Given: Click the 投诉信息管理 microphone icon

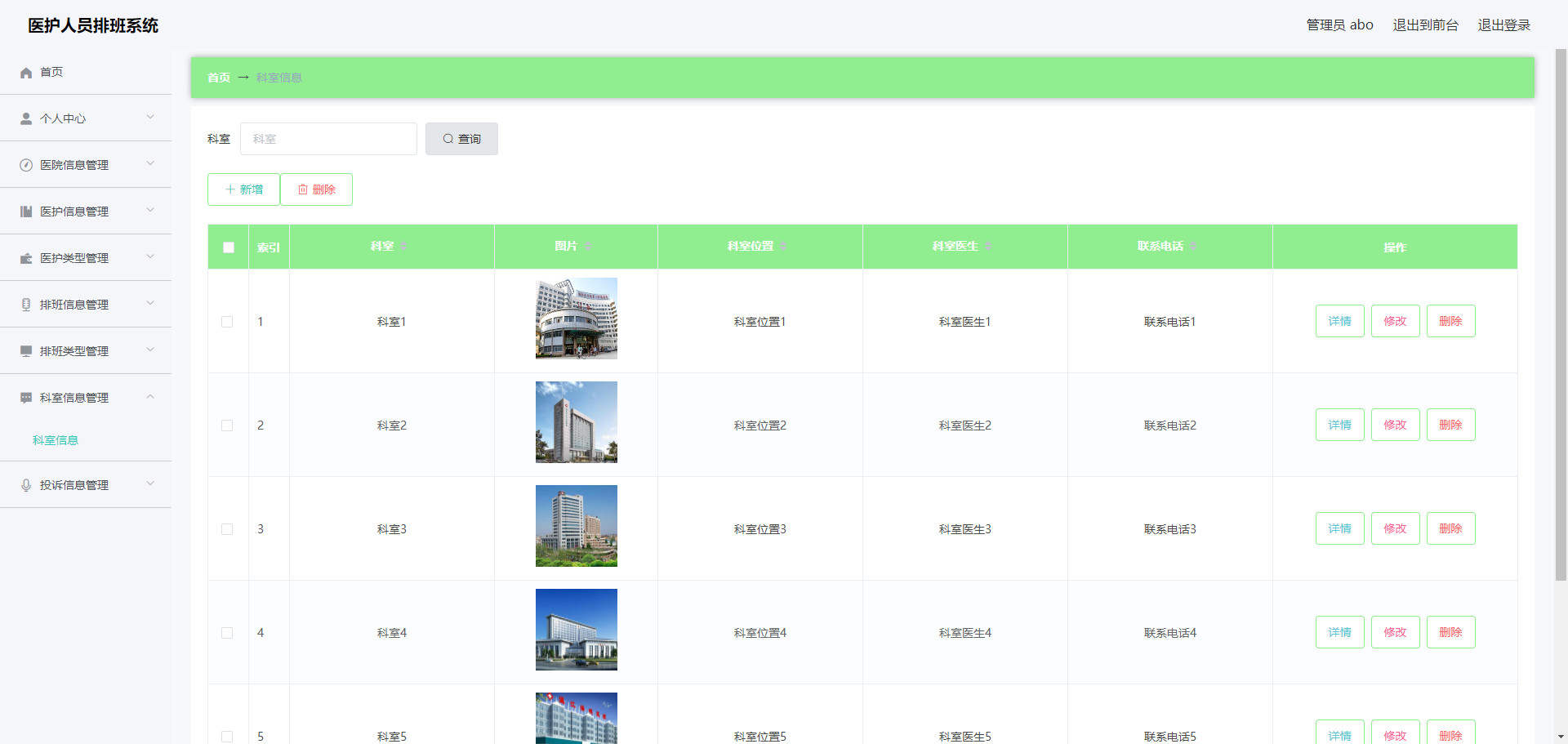Looking at the screenshot, I should pos(26,486).
